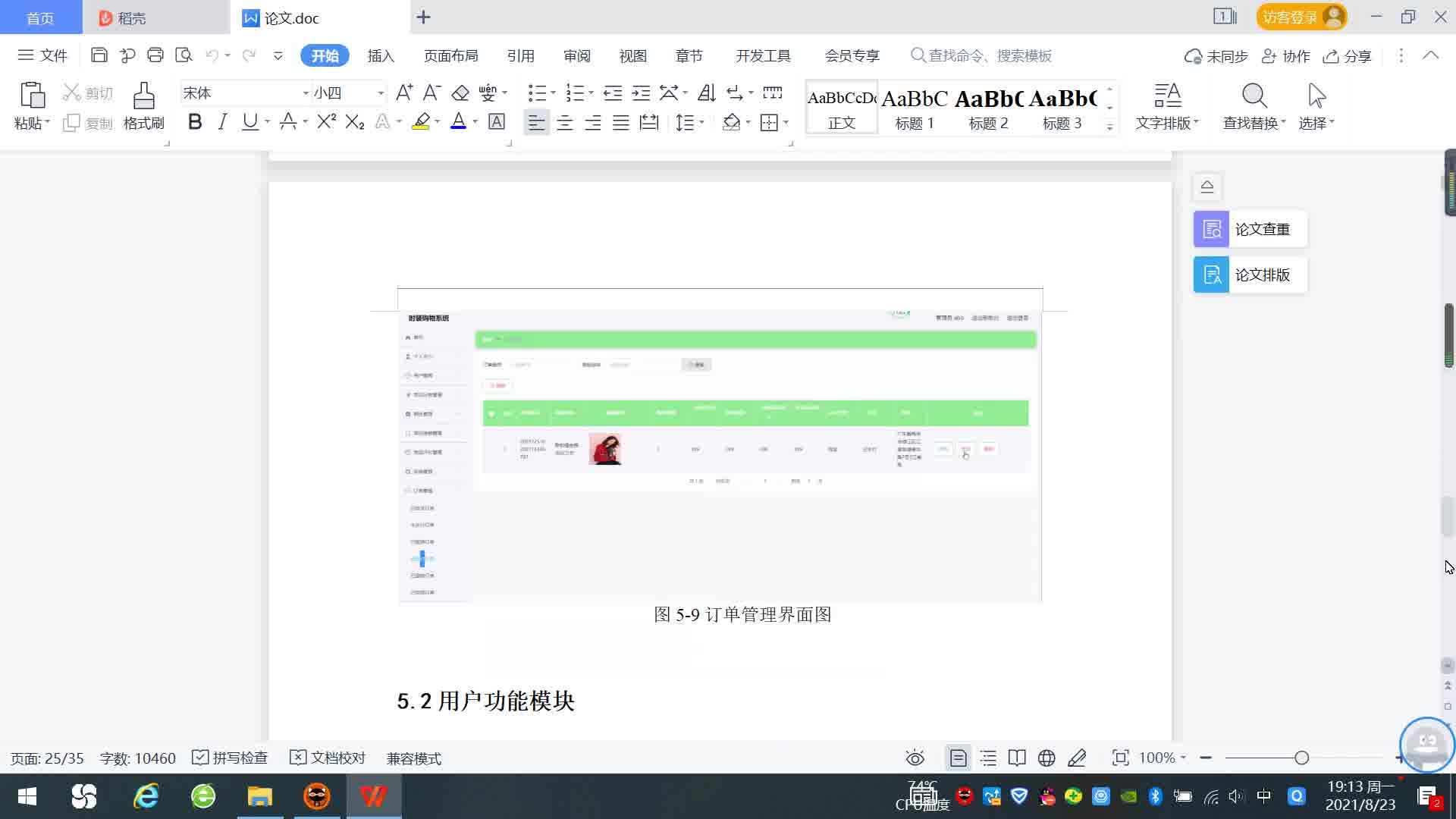Image resolution: width=1456 pixels, height=819 pixels.
Task: Switch to 页面布局 (Page Layout) tab
Action: pyautogui.click(x=450, y=56)
